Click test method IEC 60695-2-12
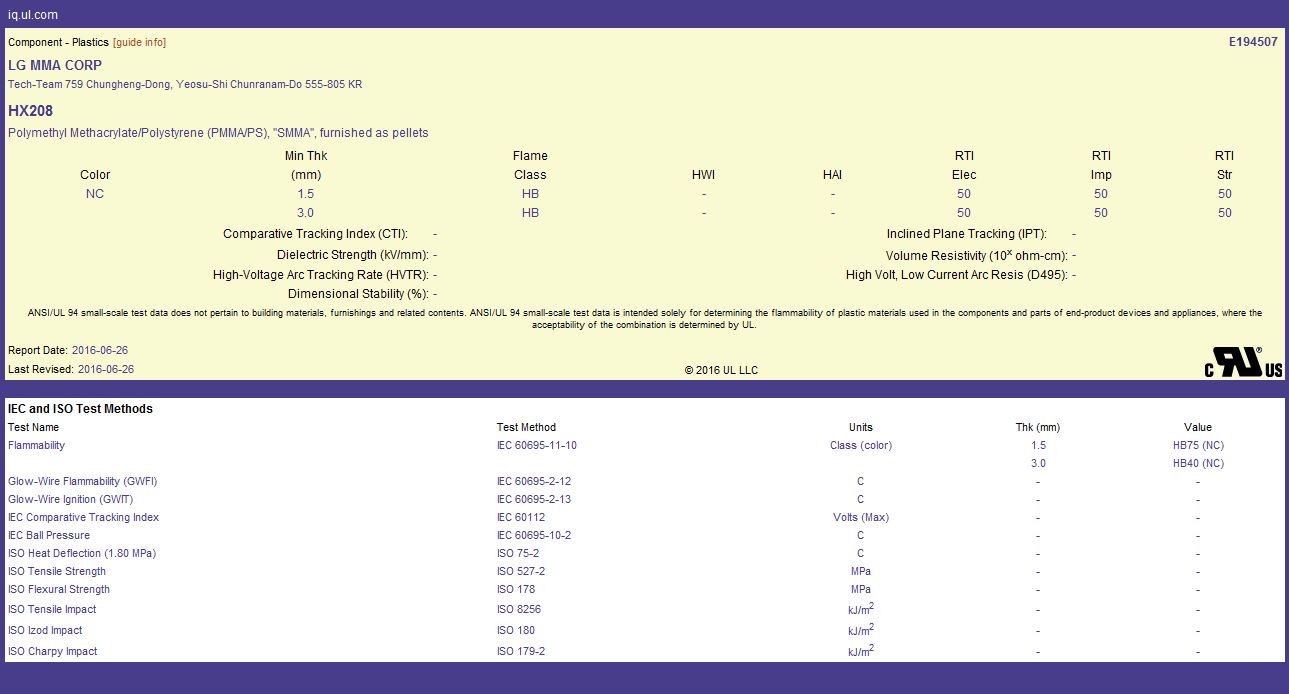This screenshot has height=694, width=1289. pos(534,481)
